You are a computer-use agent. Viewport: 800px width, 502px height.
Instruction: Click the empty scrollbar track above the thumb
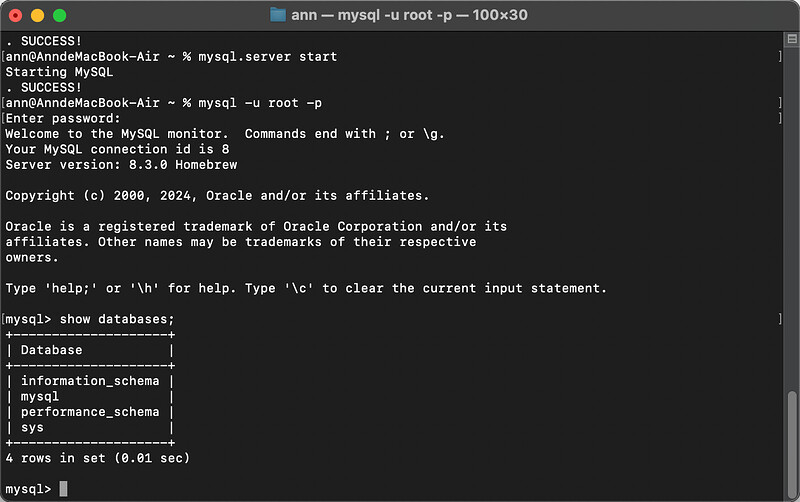tap(792, 219)
